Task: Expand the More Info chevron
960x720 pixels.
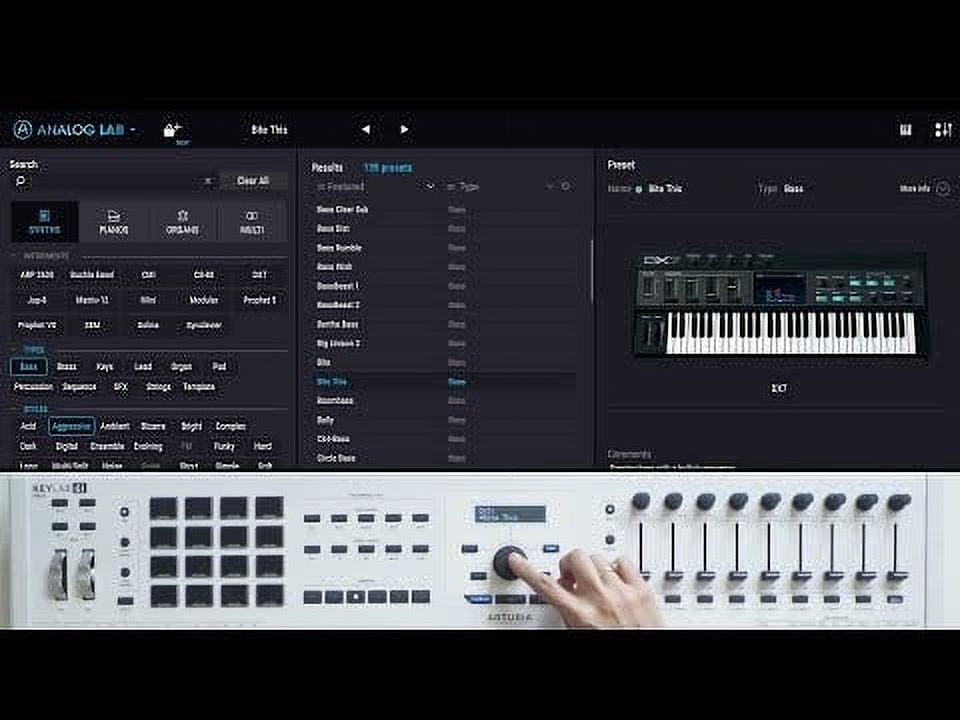Action: click(942, 188)
